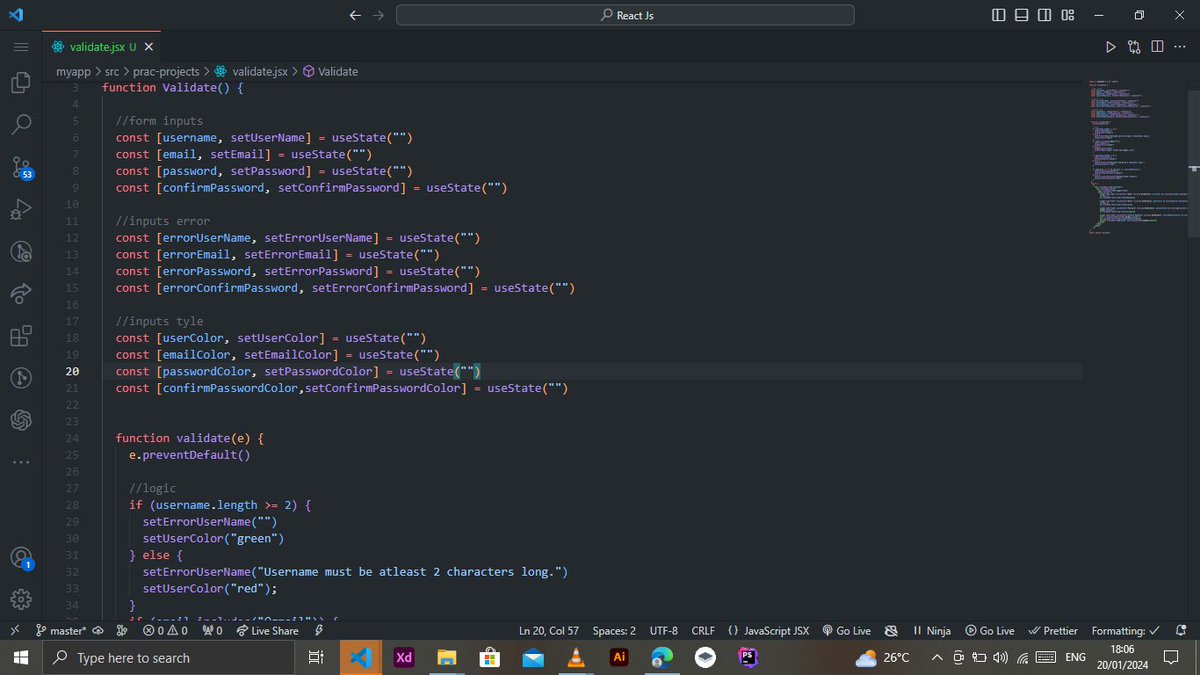Start a Live Share session
This screenshot has width=1200, height=675.
(x=266, y=630)
